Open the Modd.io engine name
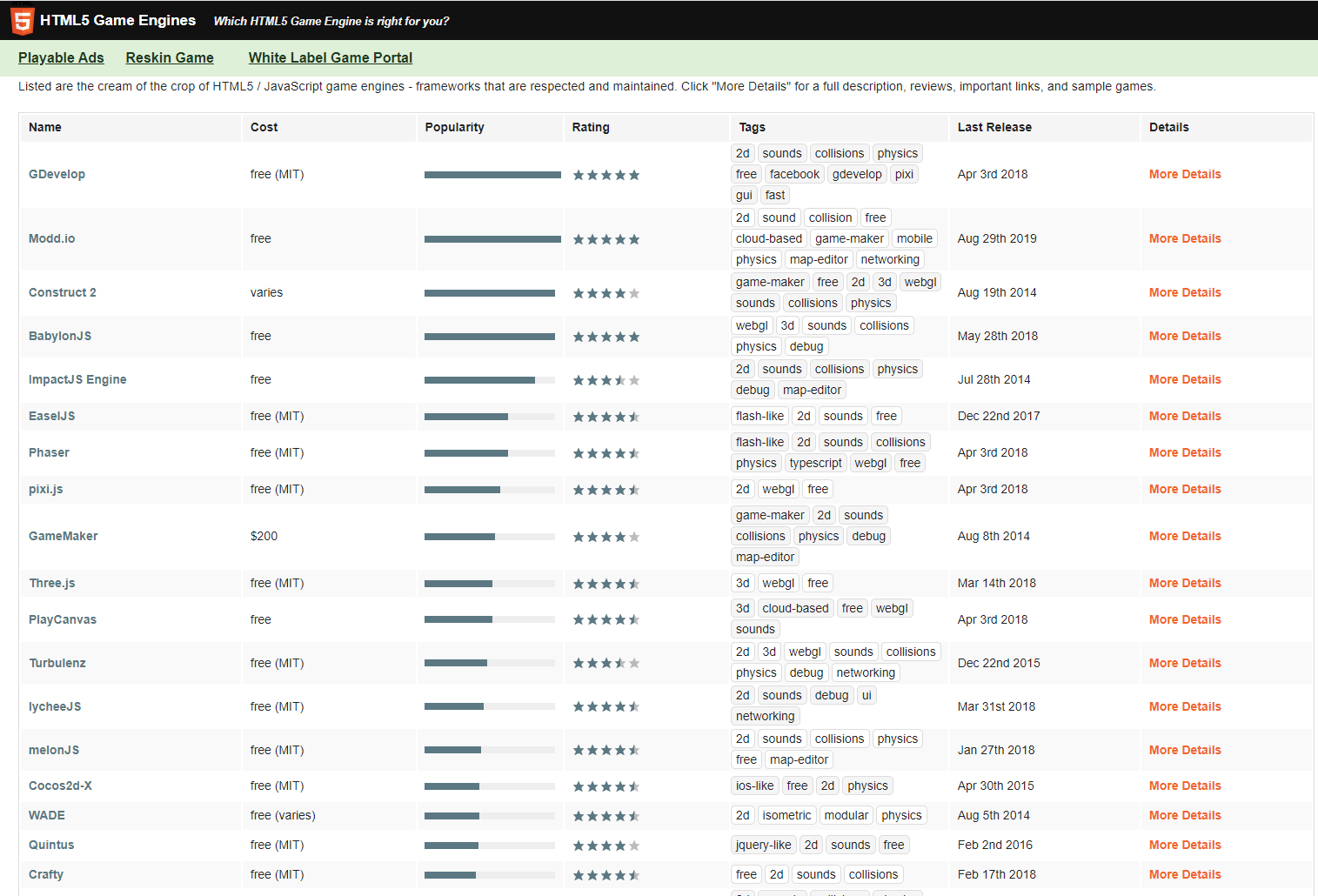 [x=51, y=238]
